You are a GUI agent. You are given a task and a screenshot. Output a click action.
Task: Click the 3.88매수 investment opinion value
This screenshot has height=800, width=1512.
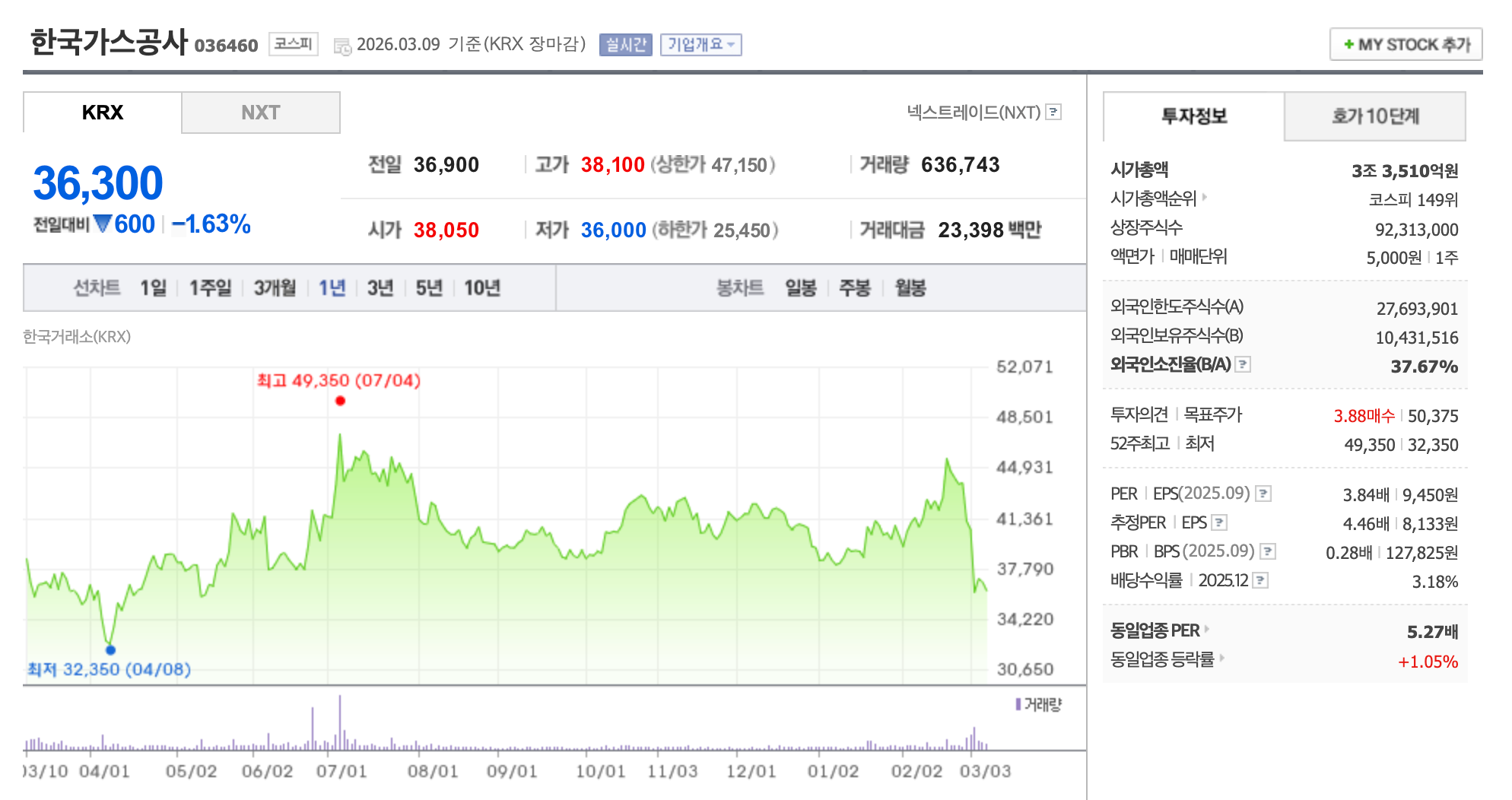1364,415
